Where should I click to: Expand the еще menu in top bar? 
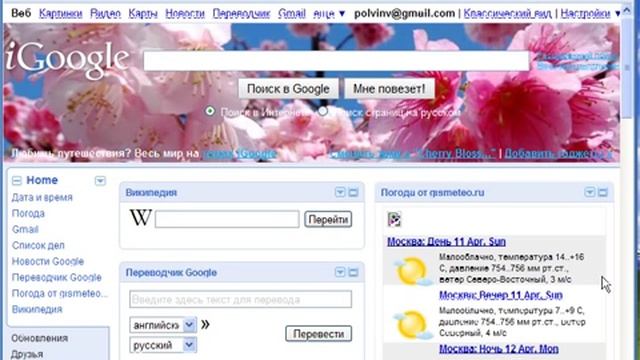(329, 13)
